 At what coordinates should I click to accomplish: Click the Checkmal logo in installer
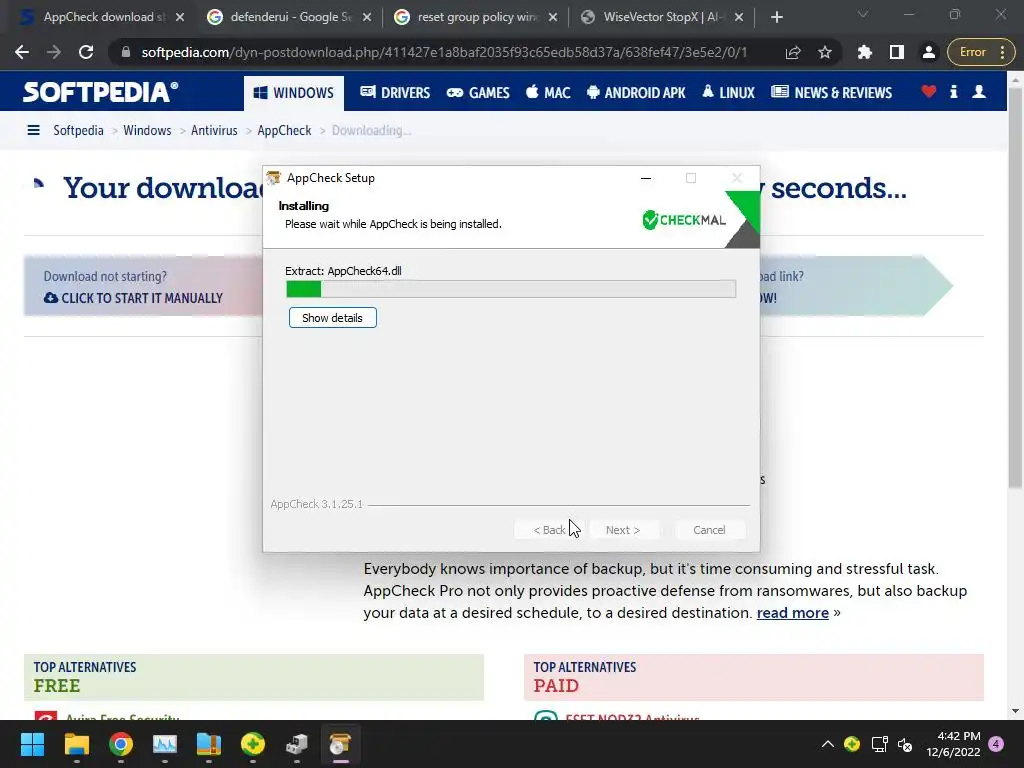coord(684,220)
